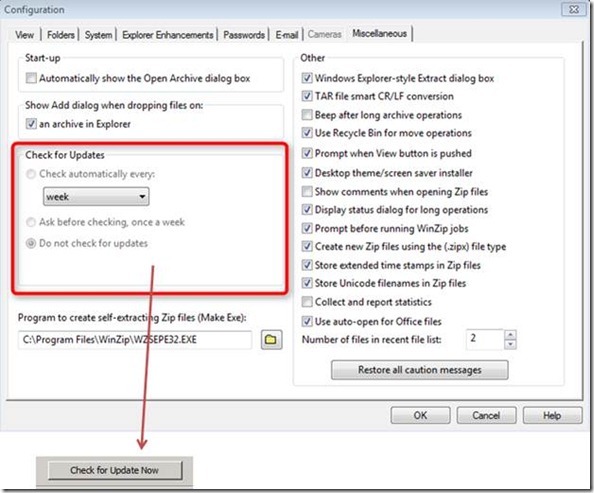Click Restore all caution messages button
594x493 pixels.
(419, 369)
